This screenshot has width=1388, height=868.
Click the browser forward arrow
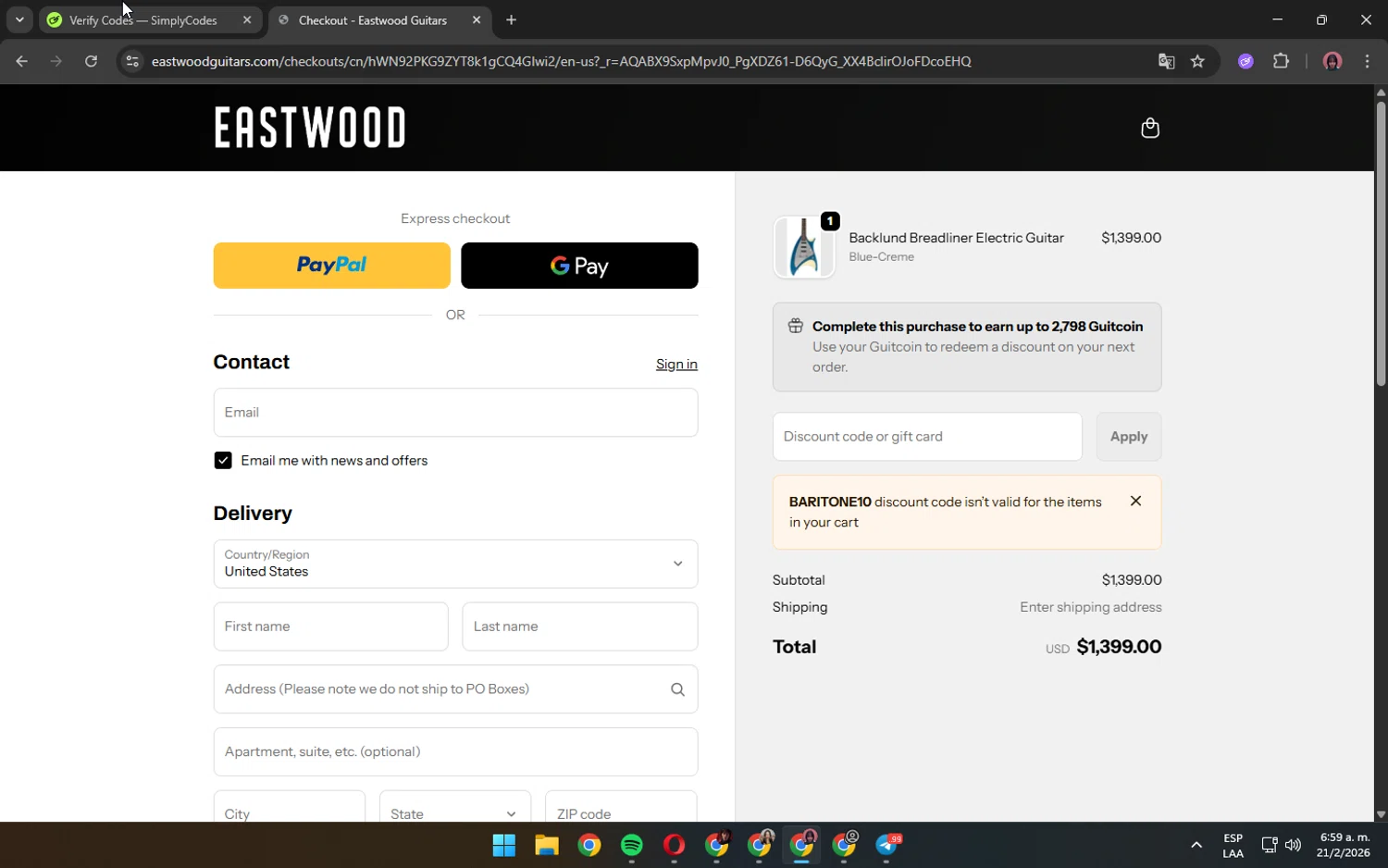[x=56, y=61]
